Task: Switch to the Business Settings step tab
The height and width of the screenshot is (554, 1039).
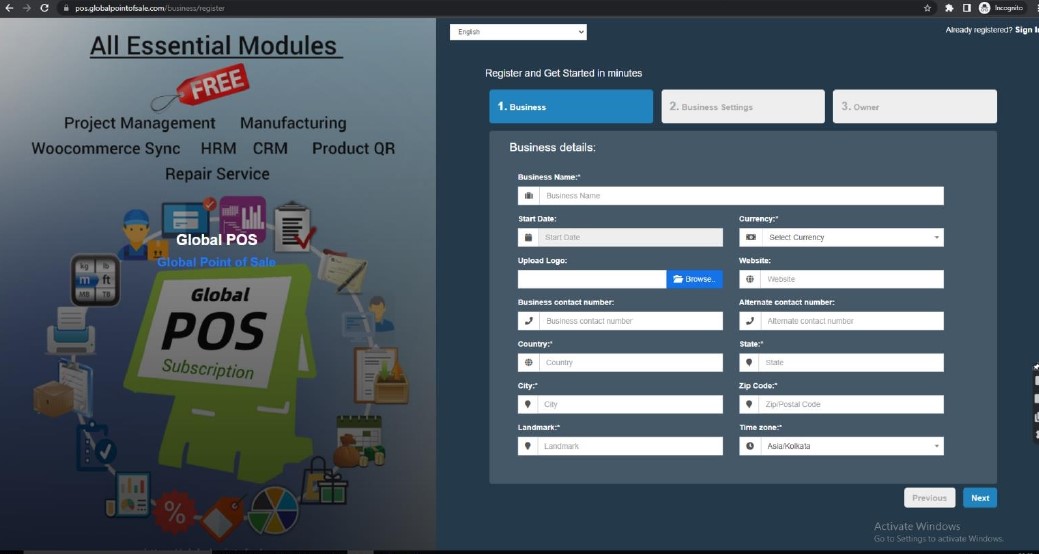Action: point(742,107)
